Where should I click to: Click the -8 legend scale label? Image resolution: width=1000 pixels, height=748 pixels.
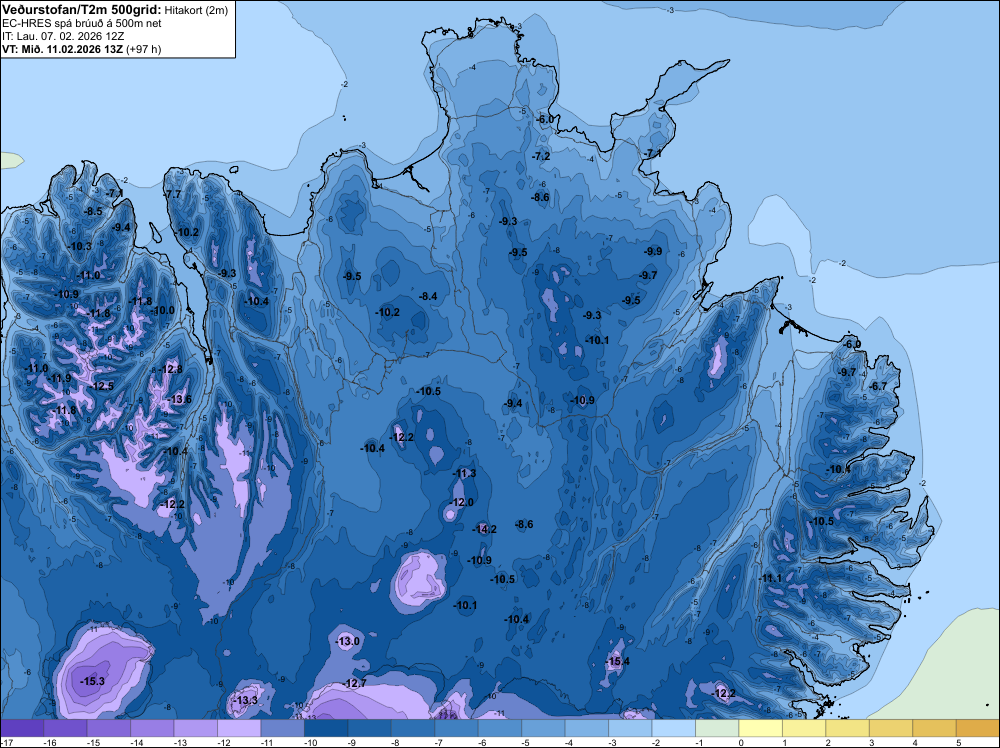pos(395,742)
